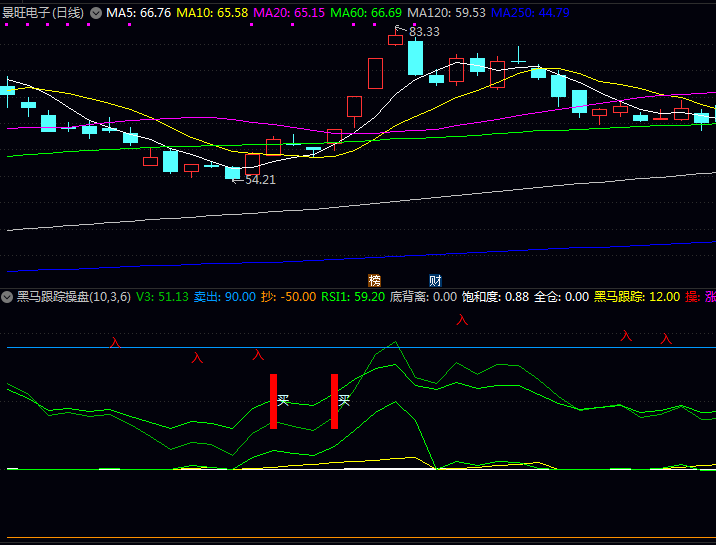The image size is (716, 545).
Task: Open the dropdown arrow beside 景旺电子 (日线)
Action: (96, 13)
